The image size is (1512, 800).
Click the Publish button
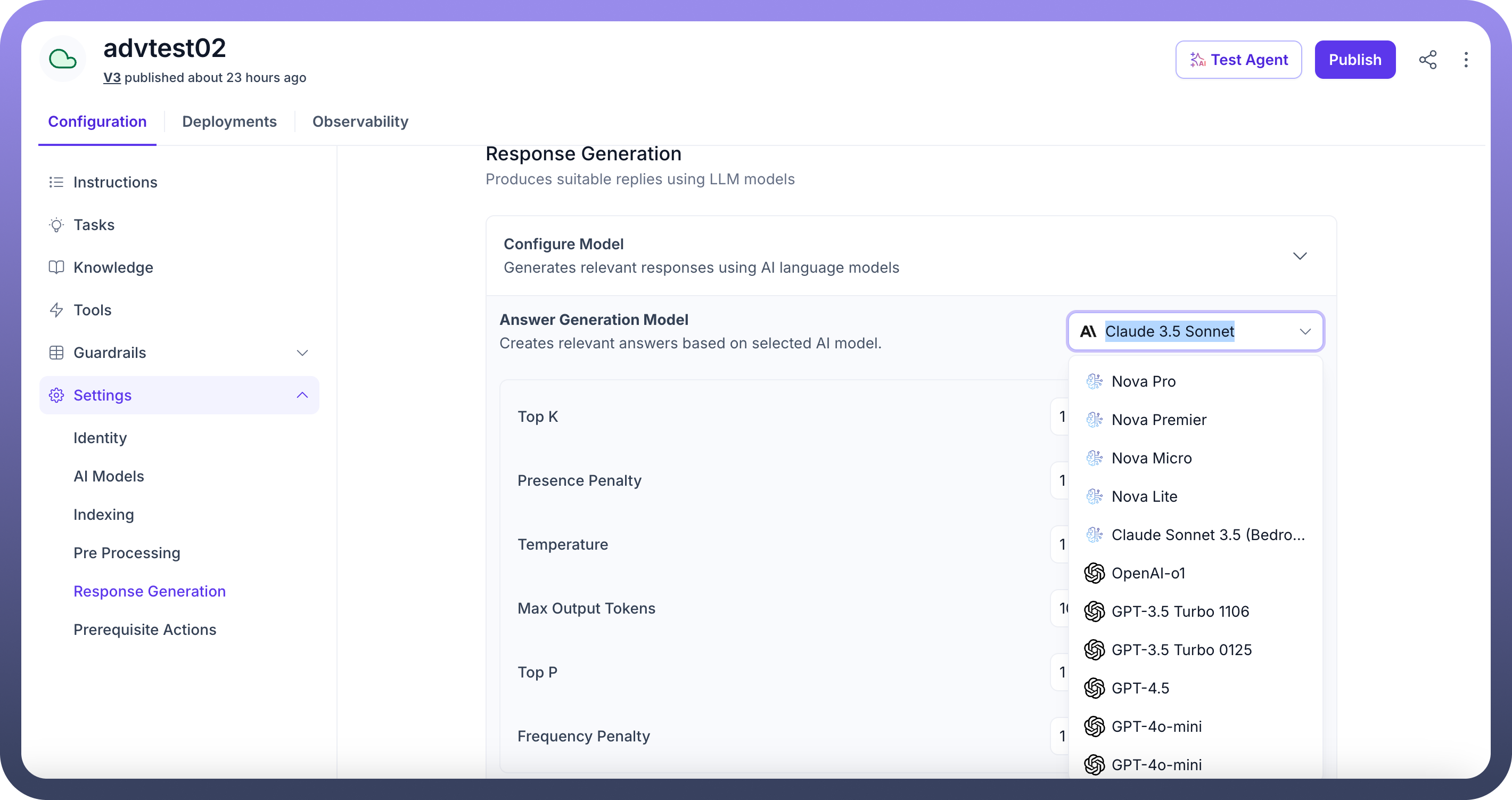tap(1355, 59)
